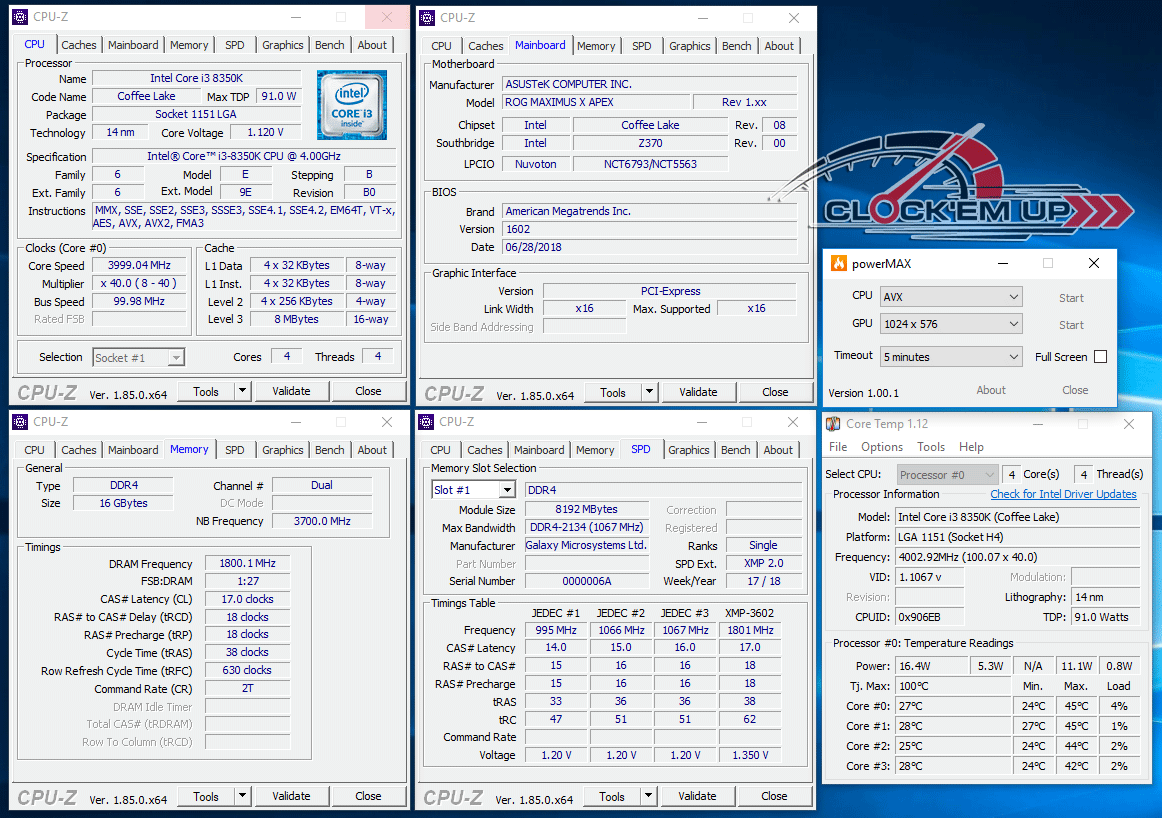Click Validate in the CPU-Z Mainboard window
1162x818 pixels.
698,392
